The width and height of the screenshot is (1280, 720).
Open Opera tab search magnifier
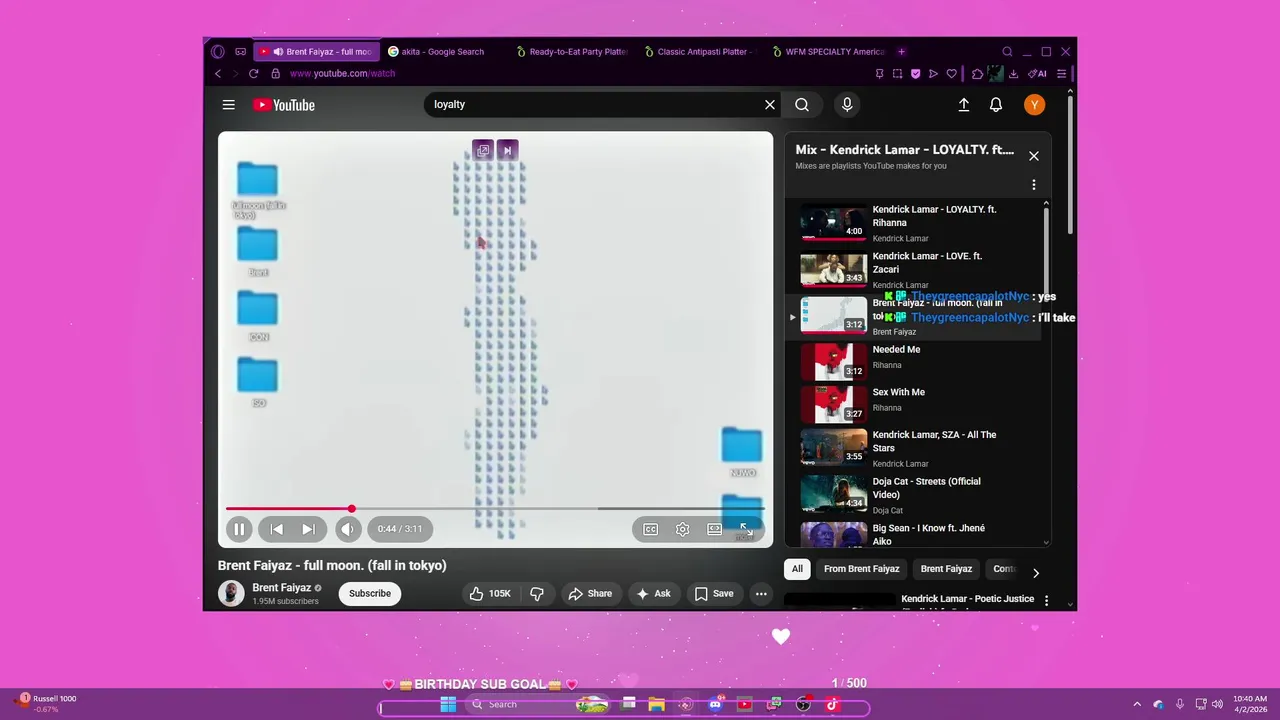(1007, 52)
